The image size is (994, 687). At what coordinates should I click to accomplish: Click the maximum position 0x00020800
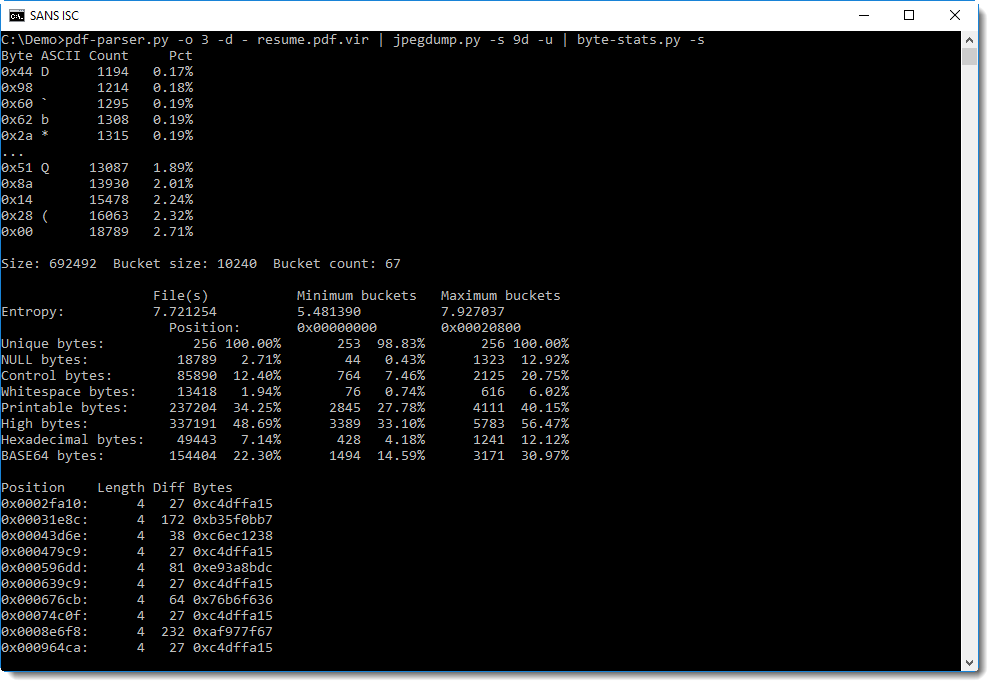tap(481, 328)
